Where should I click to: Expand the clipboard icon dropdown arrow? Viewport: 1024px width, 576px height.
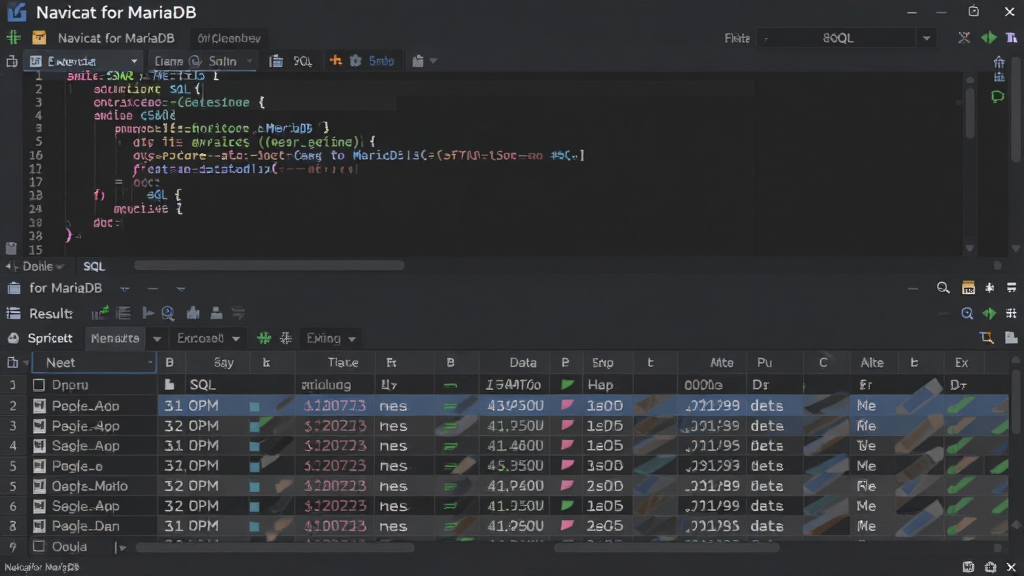click(x=434, y=61)
